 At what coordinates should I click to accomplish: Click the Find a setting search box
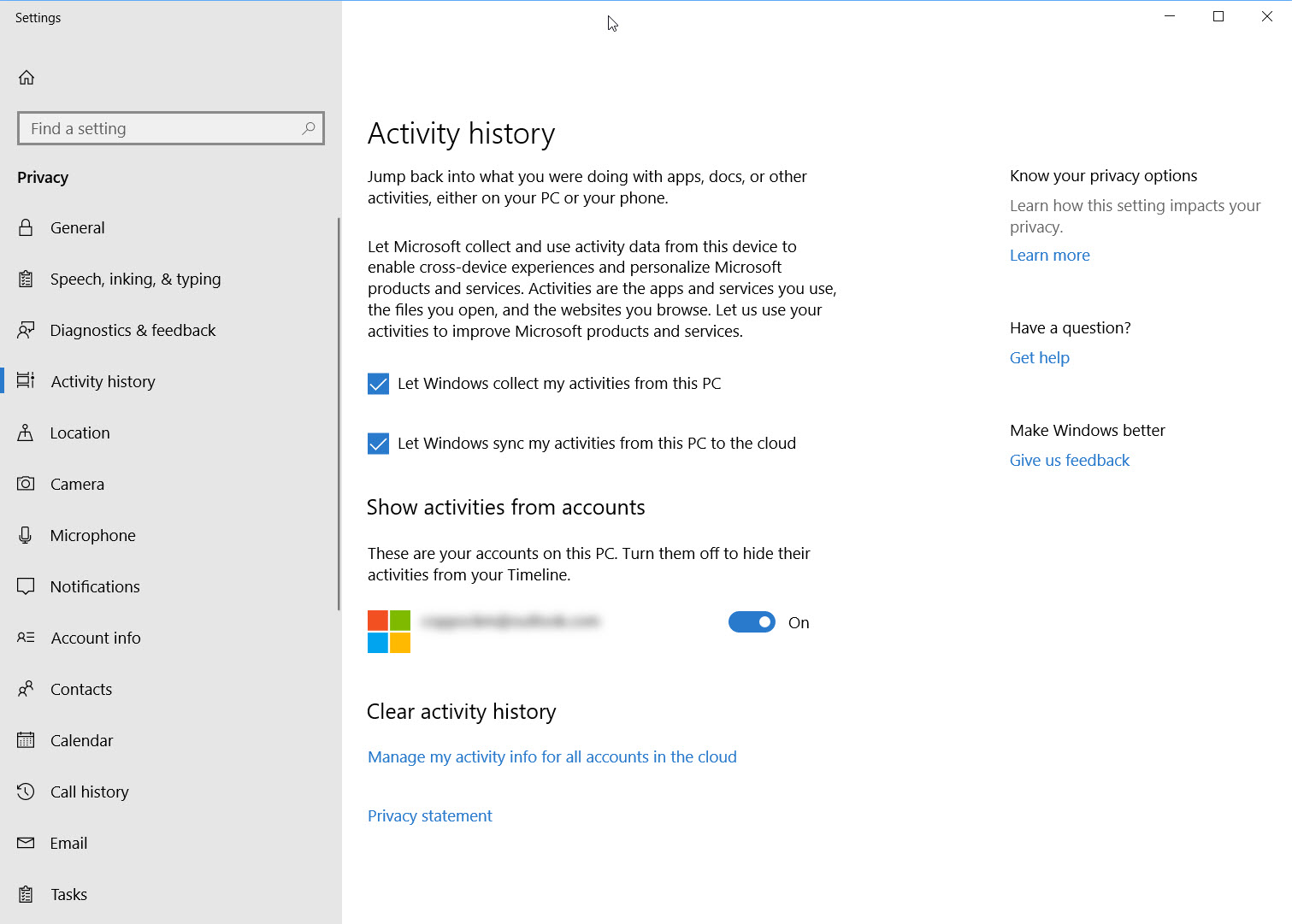171,128
